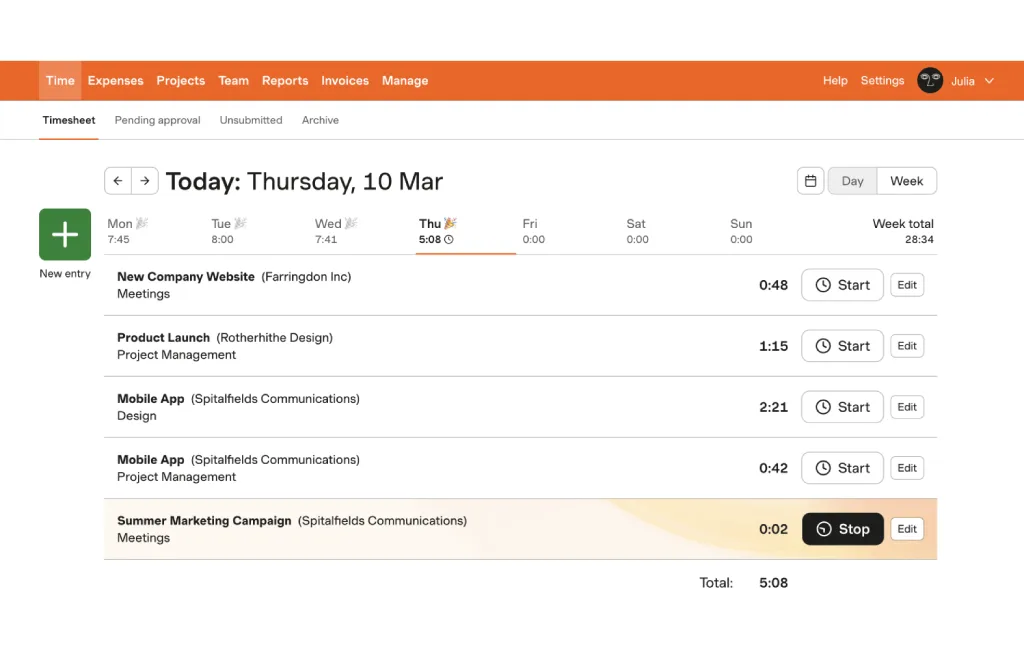
Task: Open the Help link
Action: pyautogui.click(x=835, y=81)
